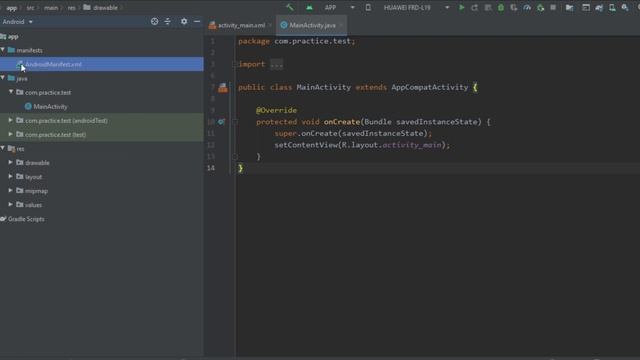Click on 'MainActivity' class name in code
640x360 pixels.
(x=323, y=87)
